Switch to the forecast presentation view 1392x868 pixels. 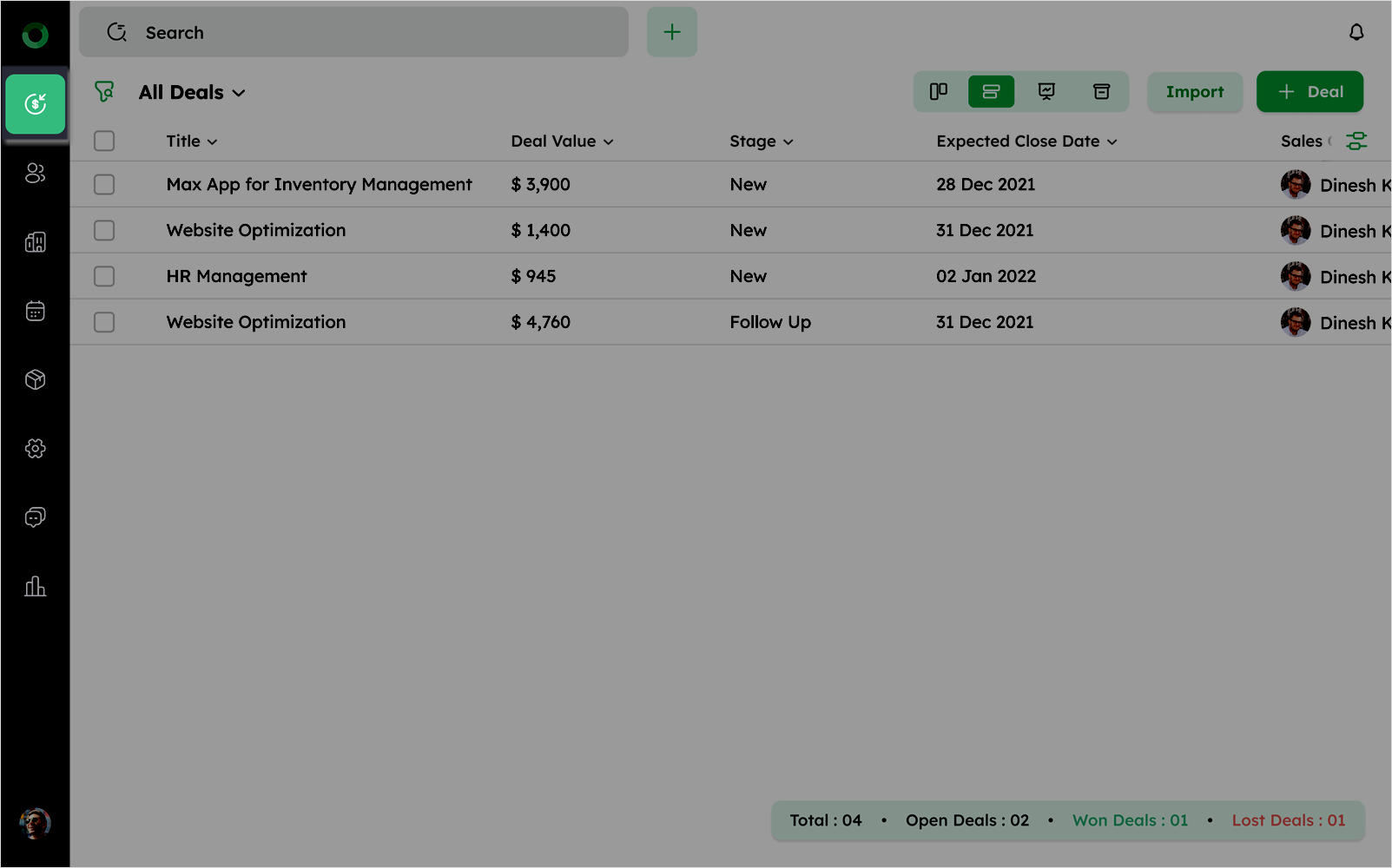click(x=1046, y=92)
